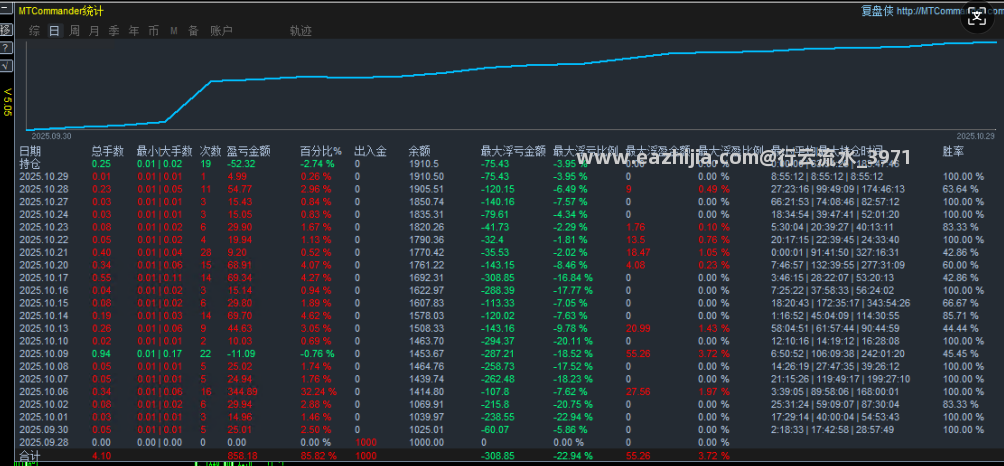Image resolution: width=1004 pixels, height=466 pixels.
Task: Click the image translate scan icon
Action: 976,18
